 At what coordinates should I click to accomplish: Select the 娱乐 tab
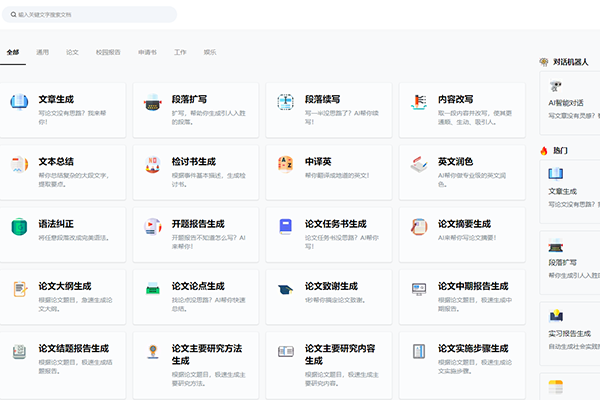[210, 52]
